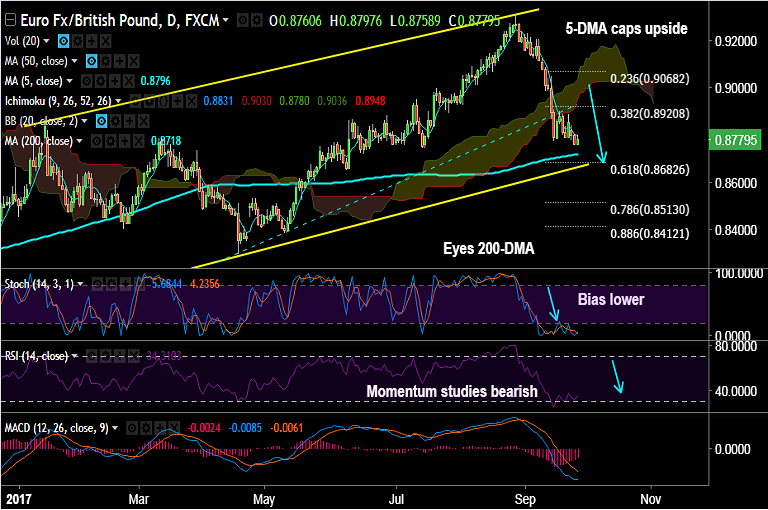Click the 0.92000 price scale label

[736, 41]
